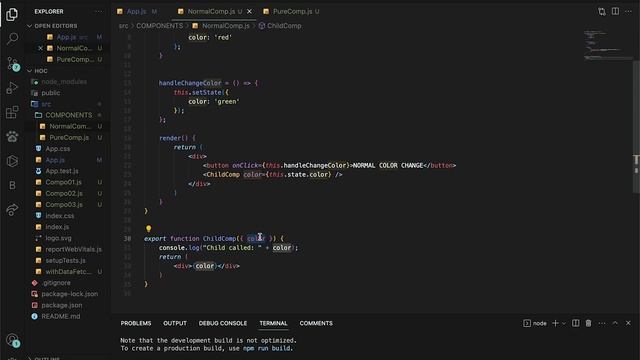This screenshot has height=360, width=640.
Task: Select the TERMINAL panel tab
Action: click(x=273, y=323)
